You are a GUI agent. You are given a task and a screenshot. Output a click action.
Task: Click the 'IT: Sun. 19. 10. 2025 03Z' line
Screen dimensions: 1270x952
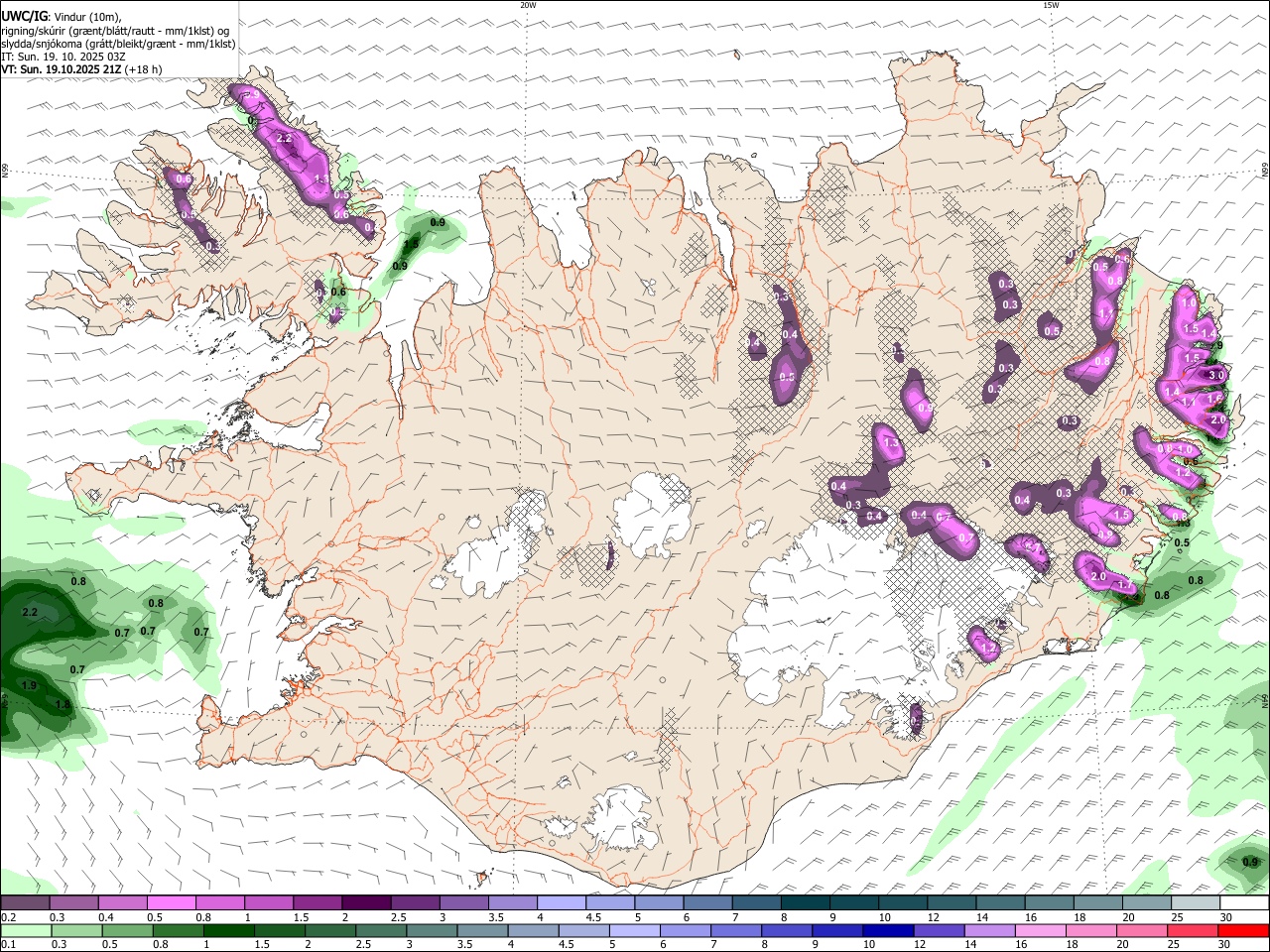(x=63, y=57)
